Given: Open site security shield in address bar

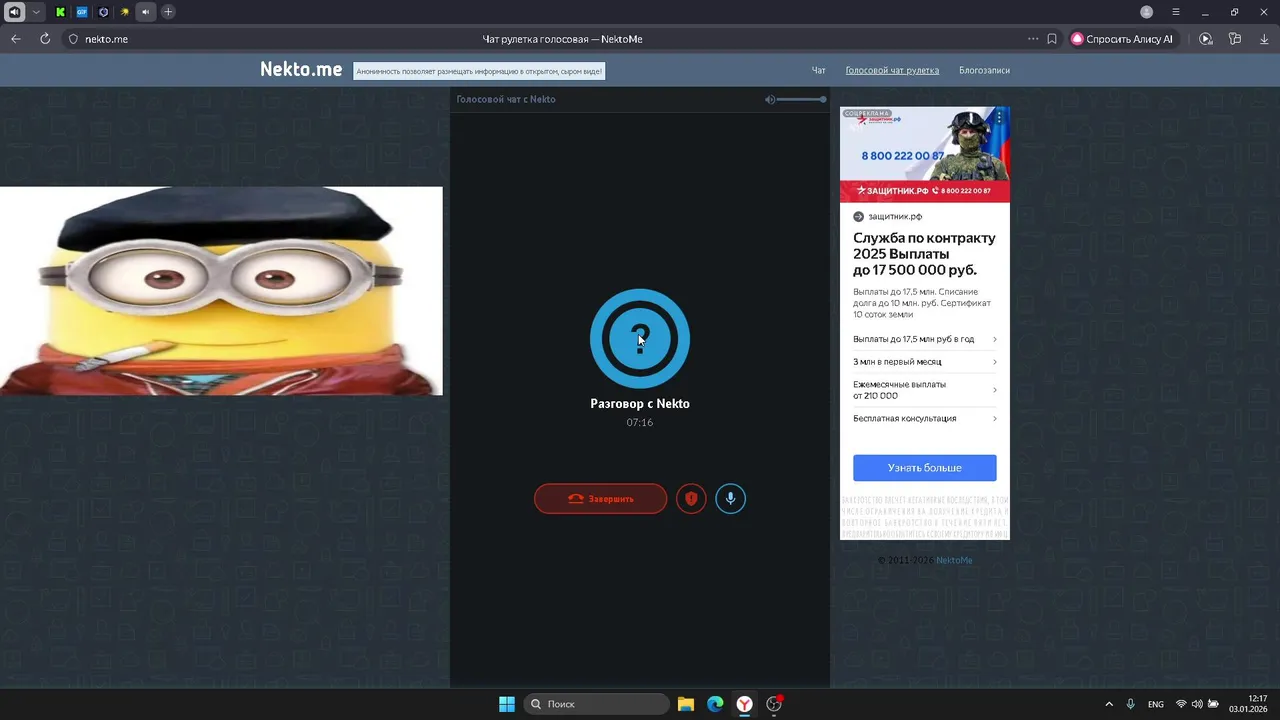Looking at the screenshot, I should [x=73, y=39].
